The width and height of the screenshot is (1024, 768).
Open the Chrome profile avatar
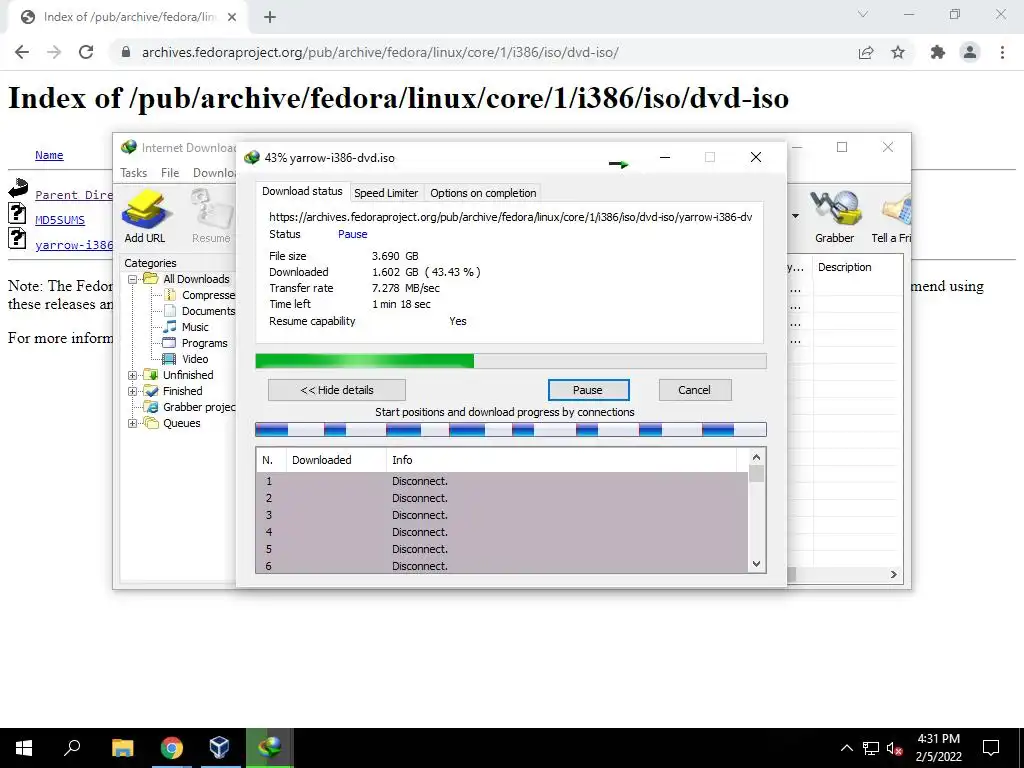click(970, 52)
